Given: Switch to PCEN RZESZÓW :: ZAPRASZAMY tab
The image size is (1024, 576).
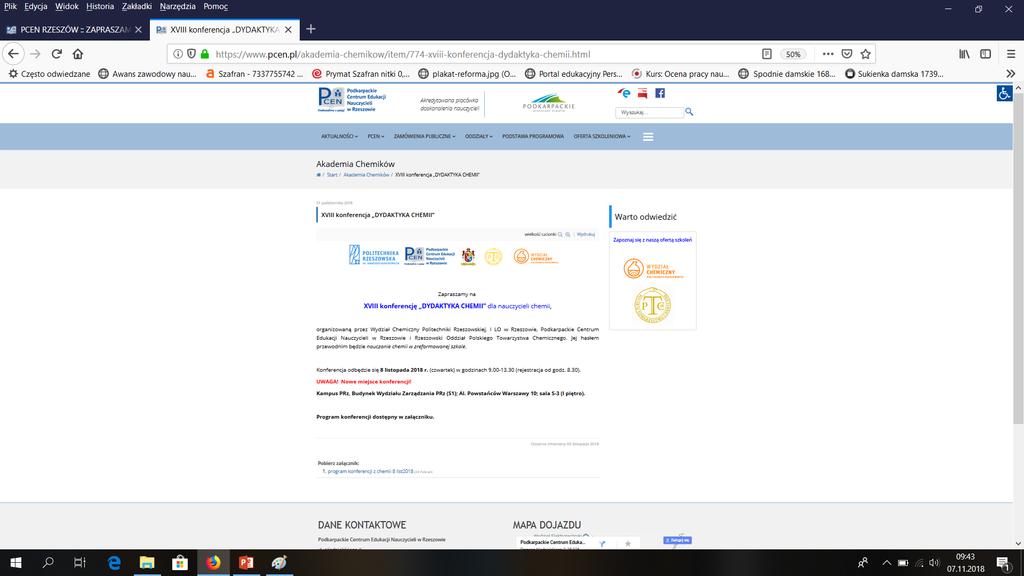Looking at the screenshot, I should point(74,29).
